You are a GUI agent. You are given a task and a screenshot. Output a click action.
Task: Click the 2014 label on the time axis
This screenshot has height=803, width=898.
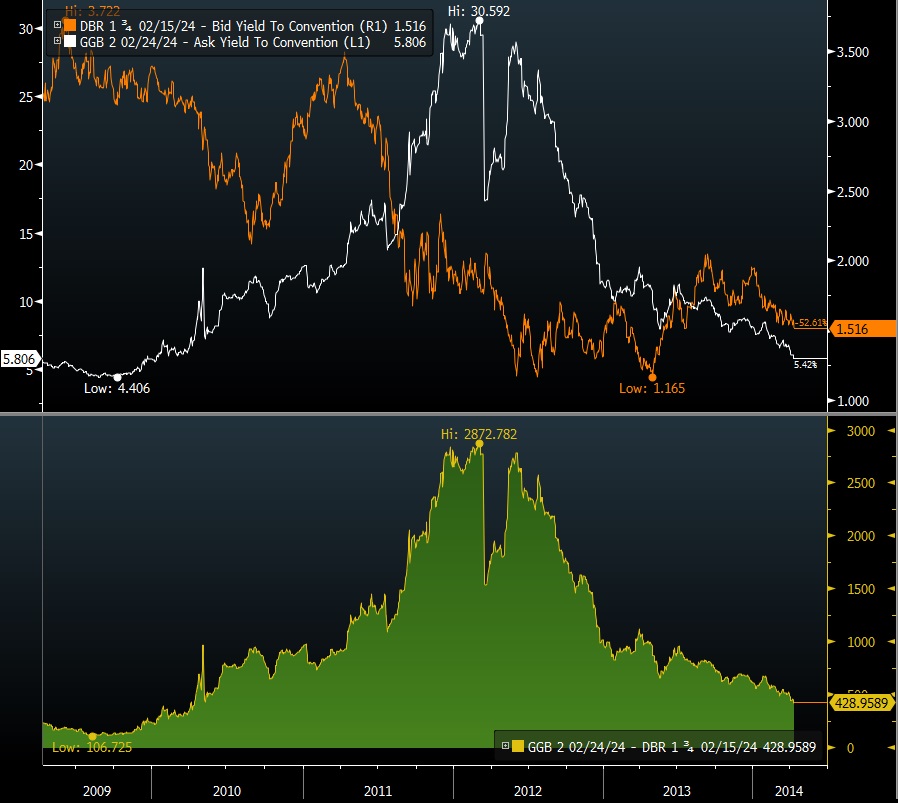pyautogui.click(x=789, y=791)
